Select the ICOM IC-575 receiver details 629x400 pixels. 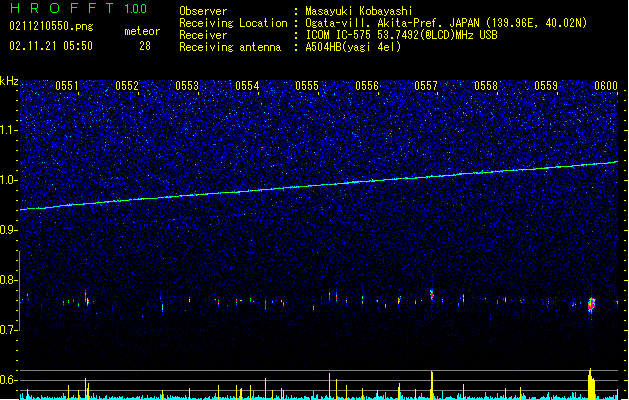(402, 35)
